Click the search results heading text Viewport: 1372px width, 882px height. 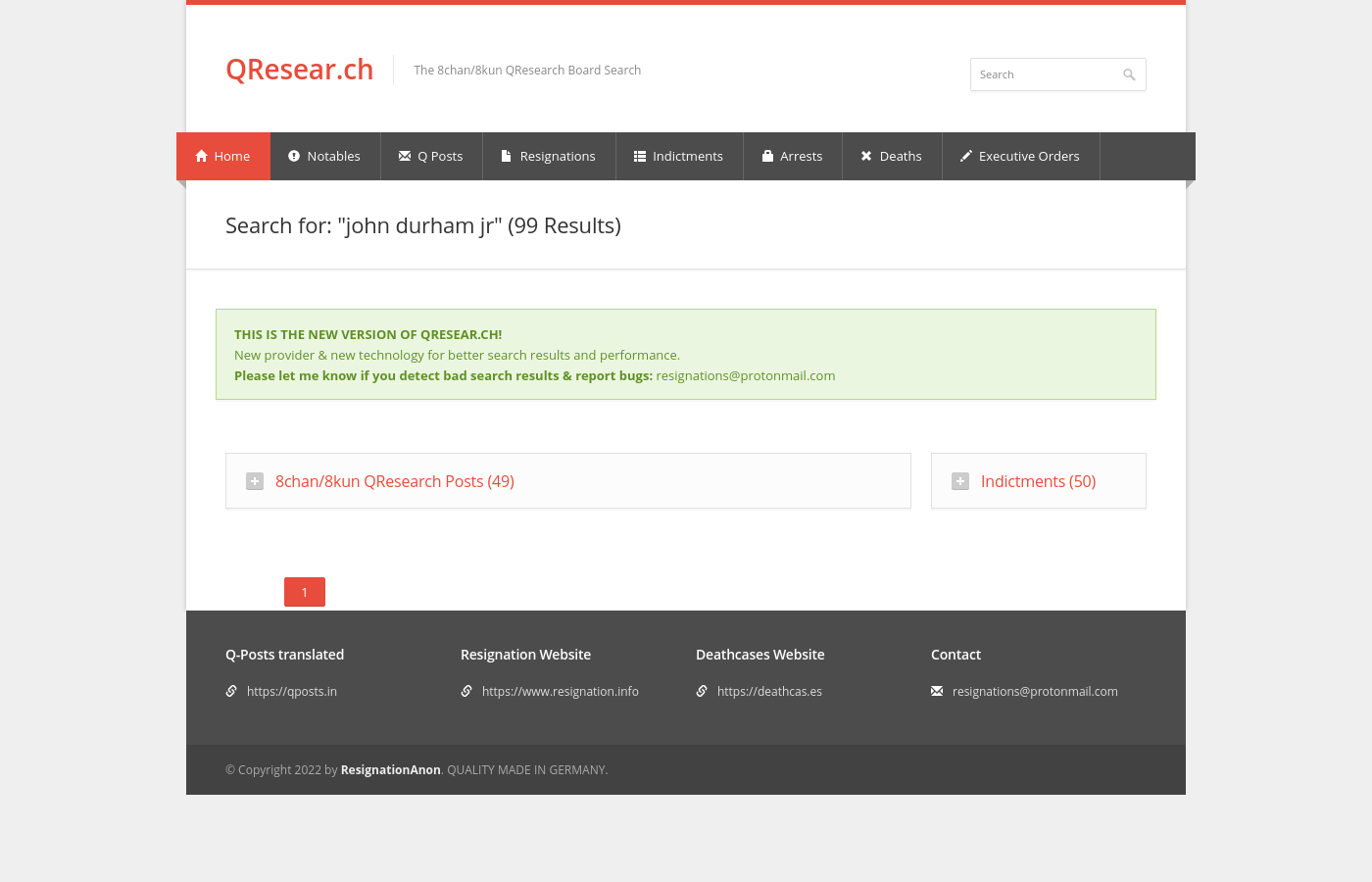423,225
